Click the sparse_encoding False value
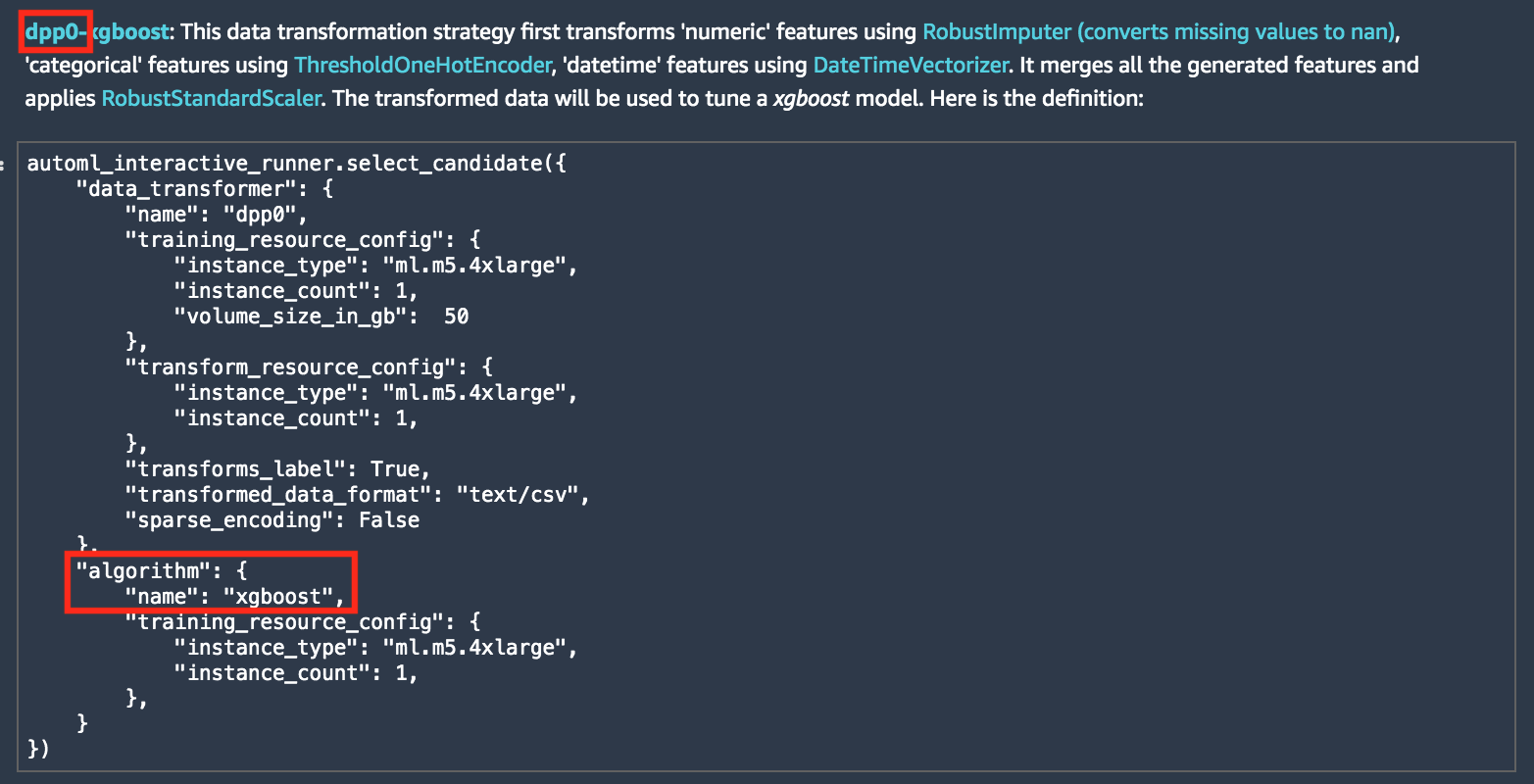This screenshot has width=1534, height=784. (x=388, y=520)
